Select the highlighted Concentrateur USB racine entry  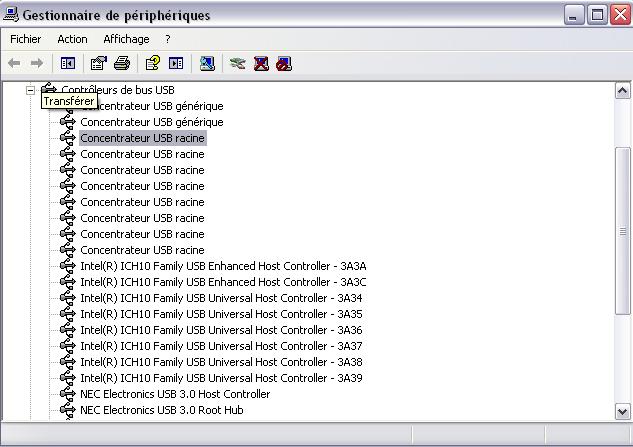point(142,138)
